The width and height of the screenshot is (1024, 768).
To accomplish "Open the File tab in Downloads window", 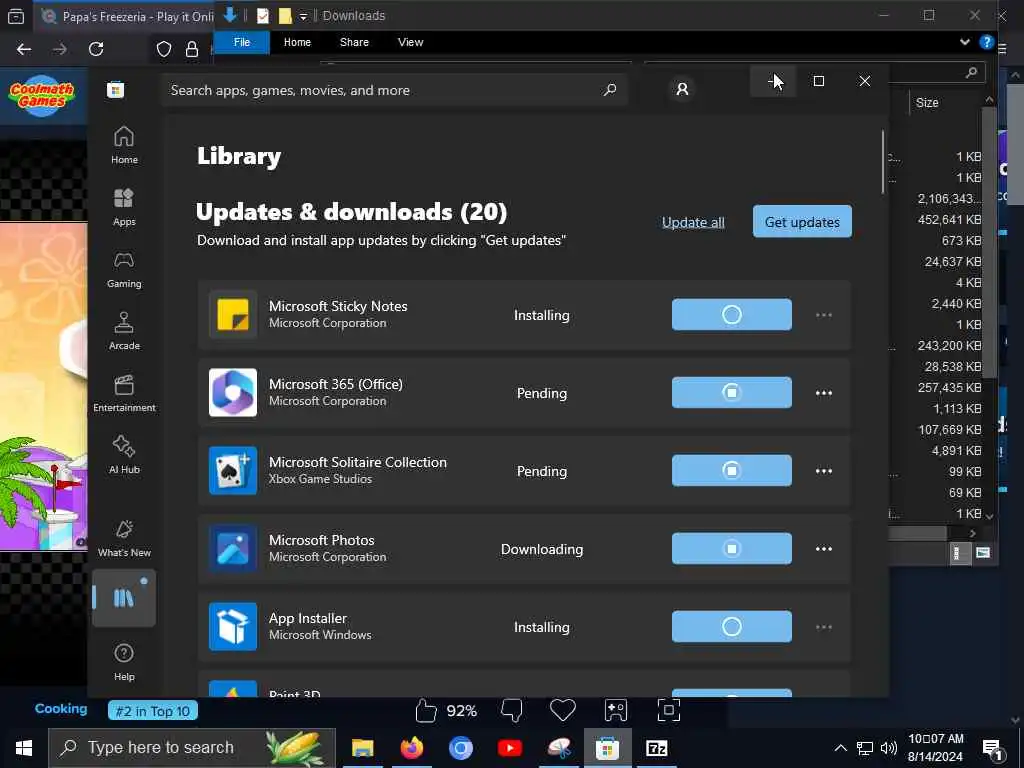I will (x=242, y=42).
